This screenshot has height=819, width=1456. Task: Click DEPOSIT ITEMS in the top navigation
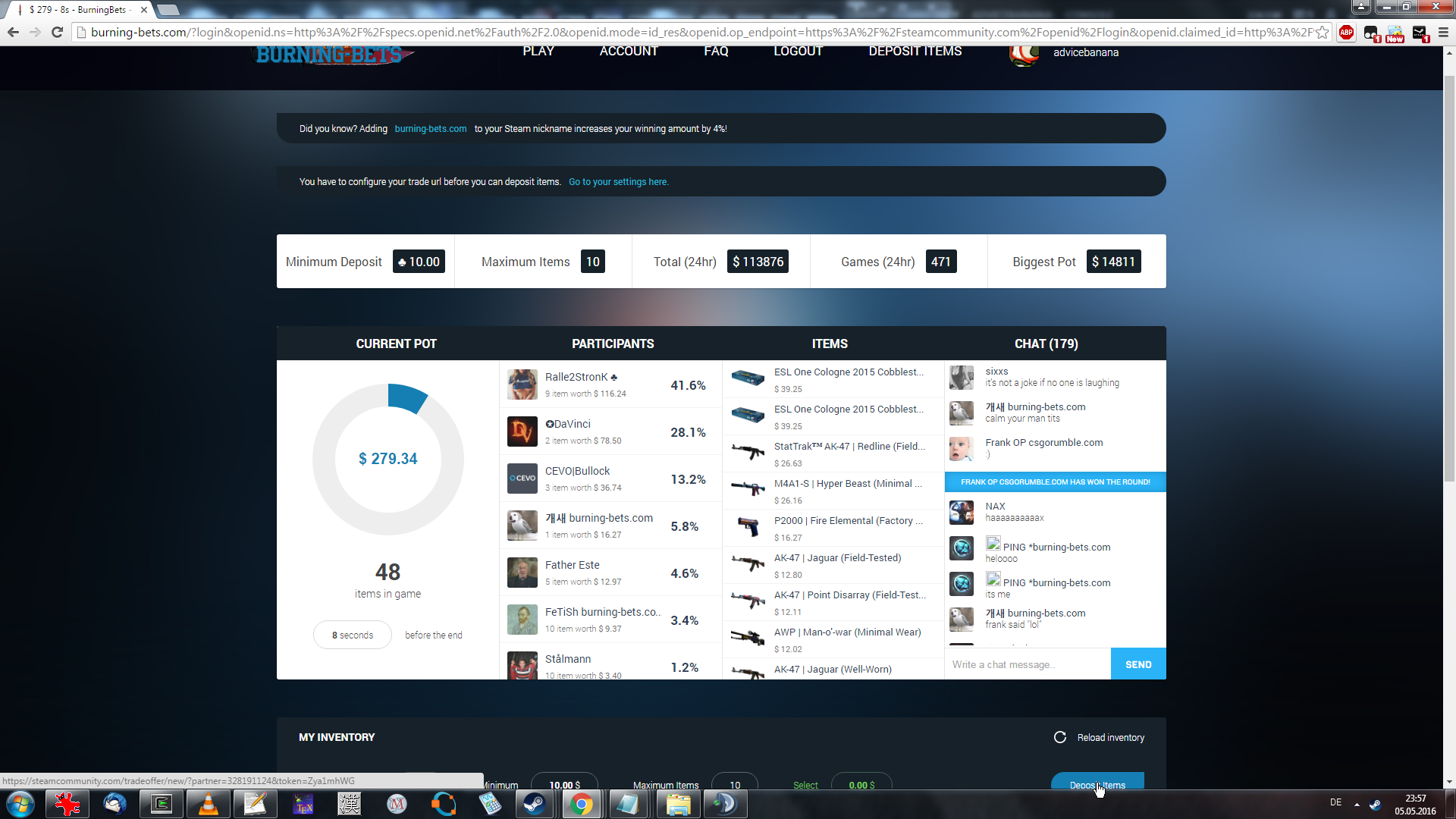(x=915, y=52)
